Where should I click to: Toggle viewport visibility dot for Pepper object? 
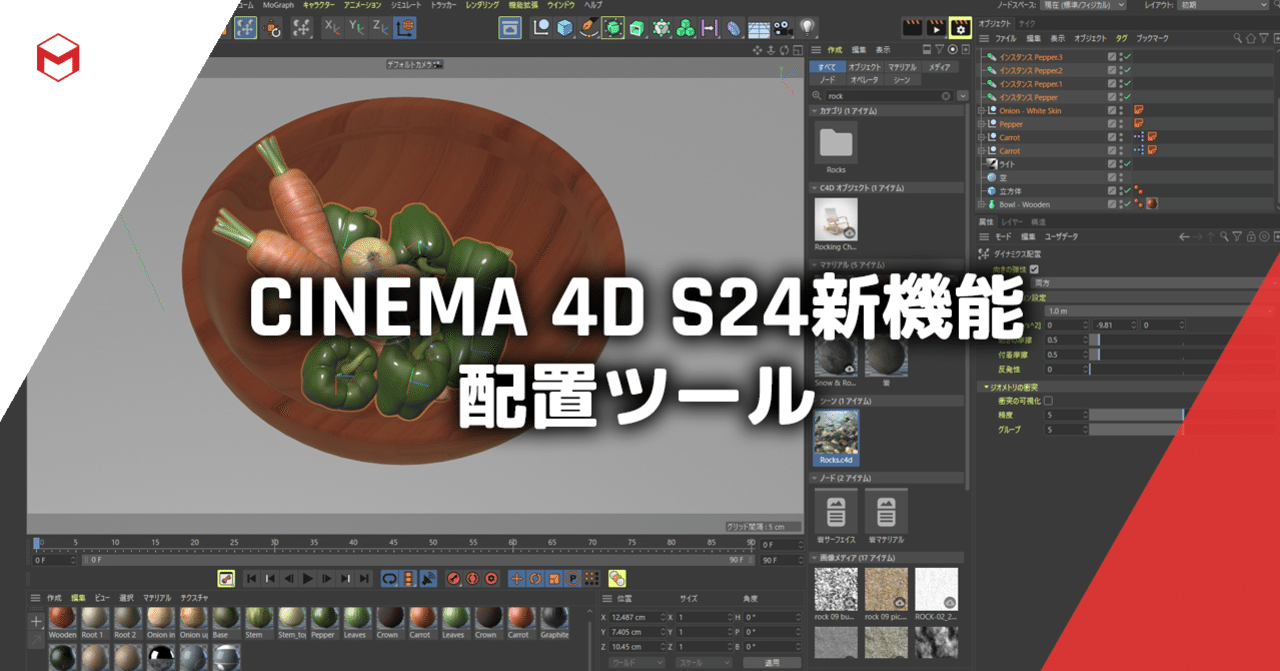coord(1121,120)
